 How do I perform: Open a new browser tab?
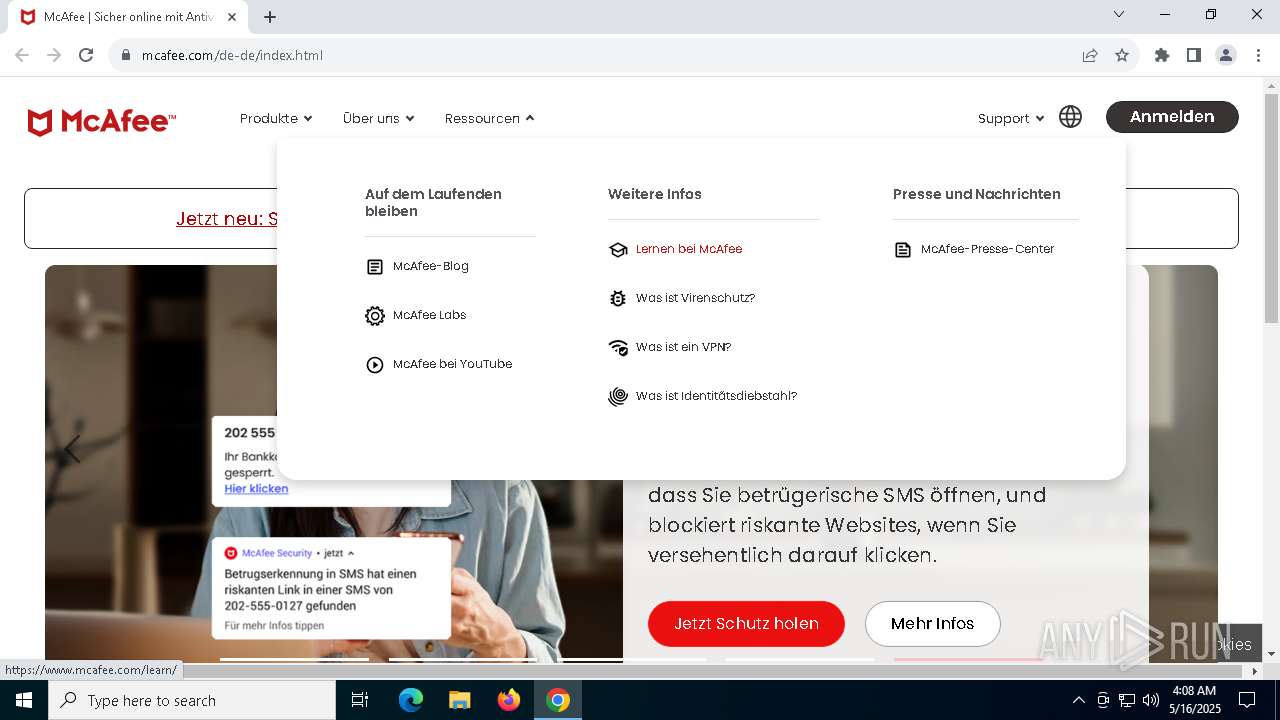click(270, 17)
